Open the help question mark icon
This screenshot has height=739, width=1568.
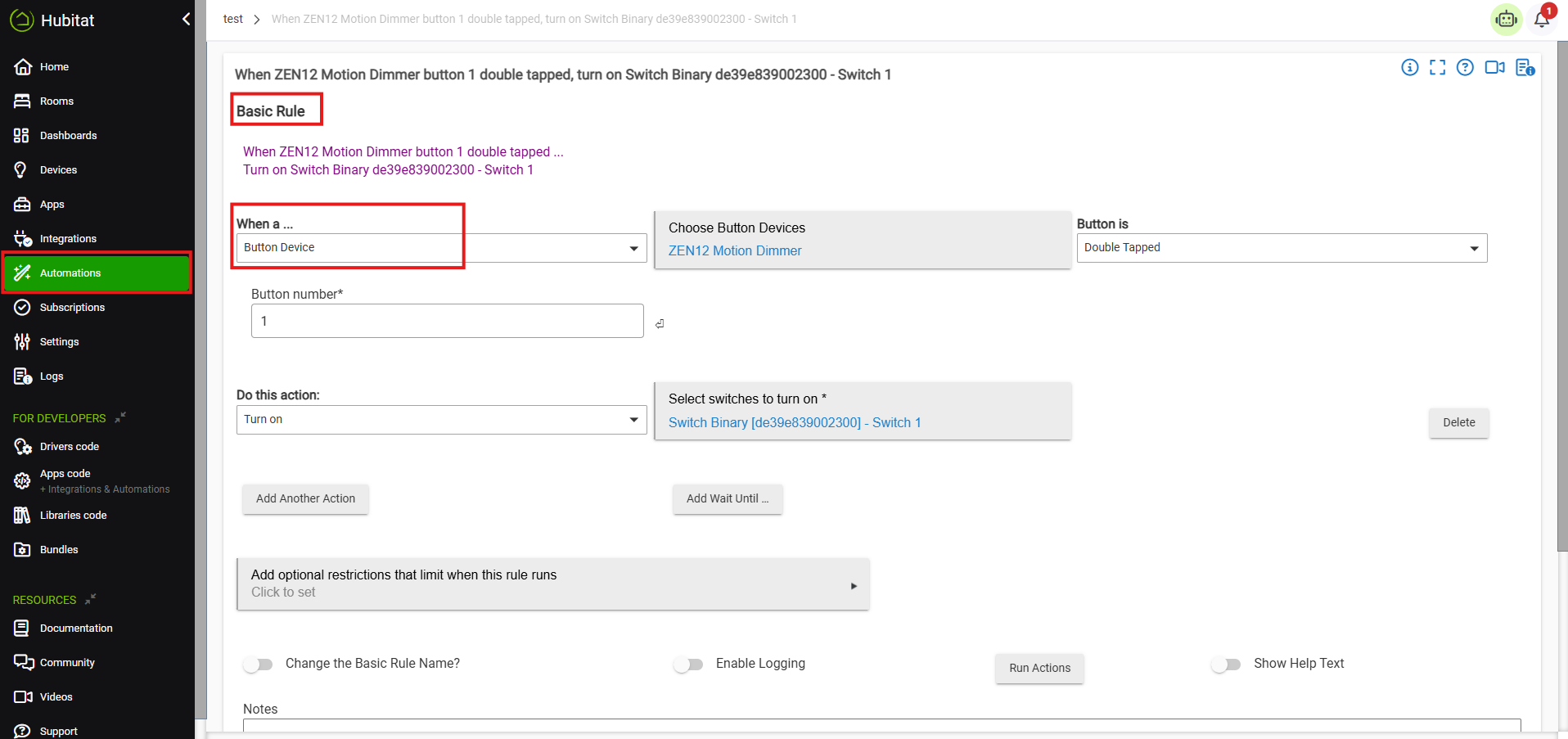click(1465, 67)
